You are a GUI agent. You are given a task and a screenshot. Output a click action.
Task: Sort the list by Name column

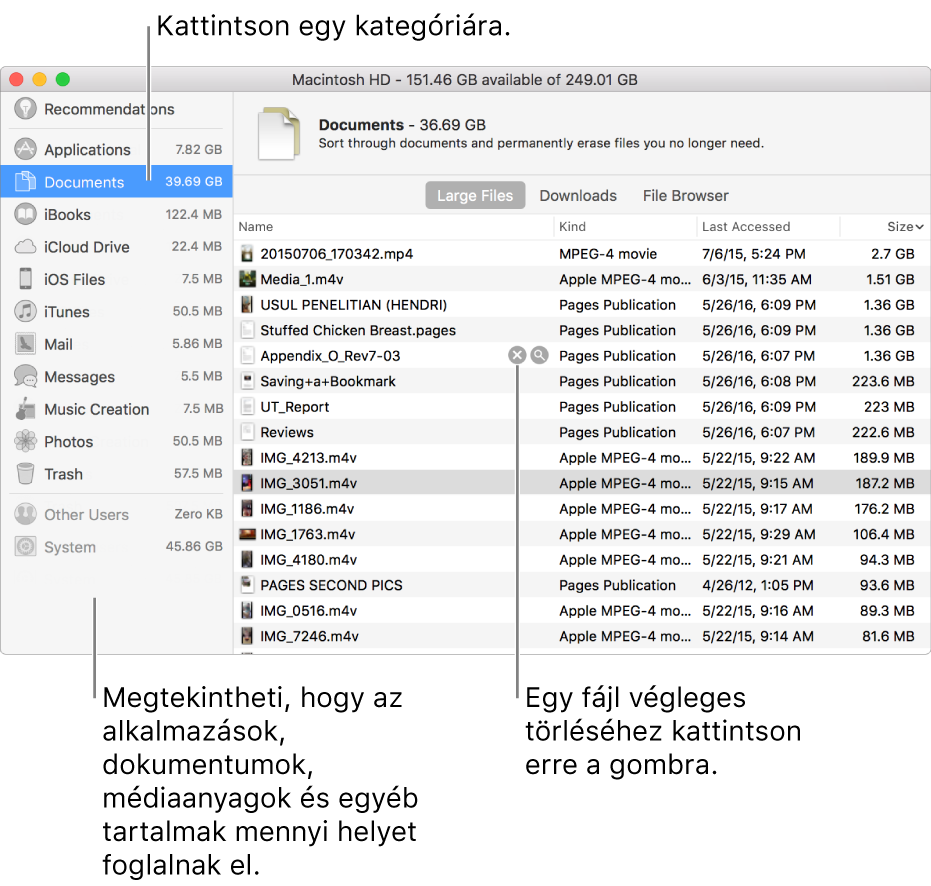[x=256, y=226]
